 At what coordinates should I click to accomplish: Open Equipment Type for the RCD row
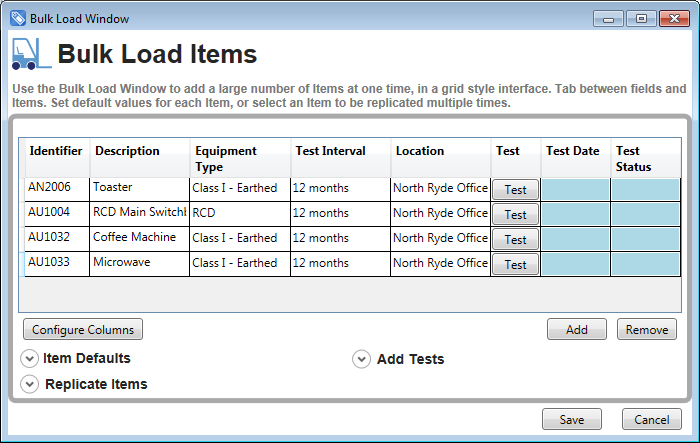[239, 214]
